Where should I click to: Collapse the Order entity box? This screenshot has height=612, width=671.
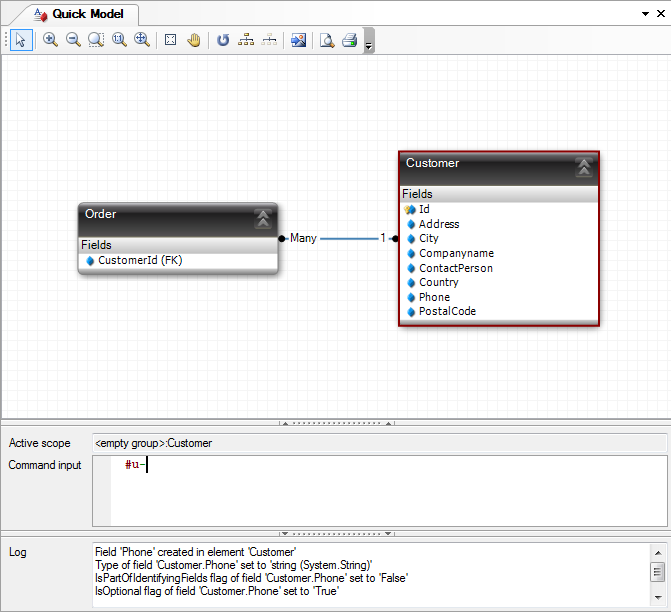point(263,218)
